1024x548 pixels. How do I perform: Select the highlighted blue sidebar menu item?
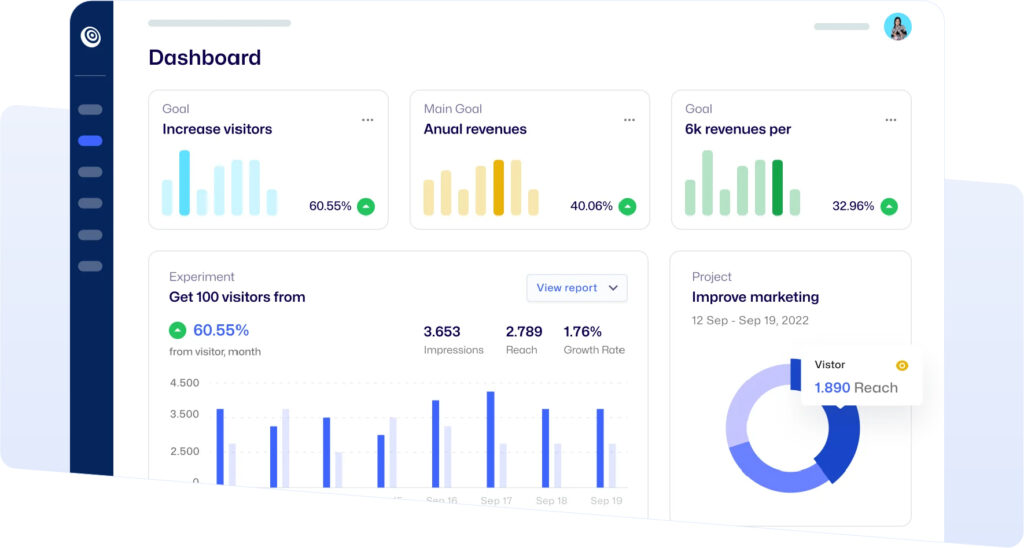pyautogui.click(x=90, y=141)
